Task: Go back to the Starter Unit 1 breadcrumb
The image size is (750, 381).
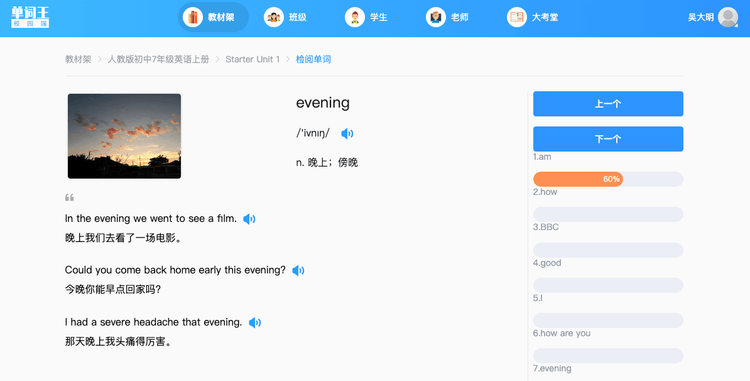Action: [x=253, y=59]
